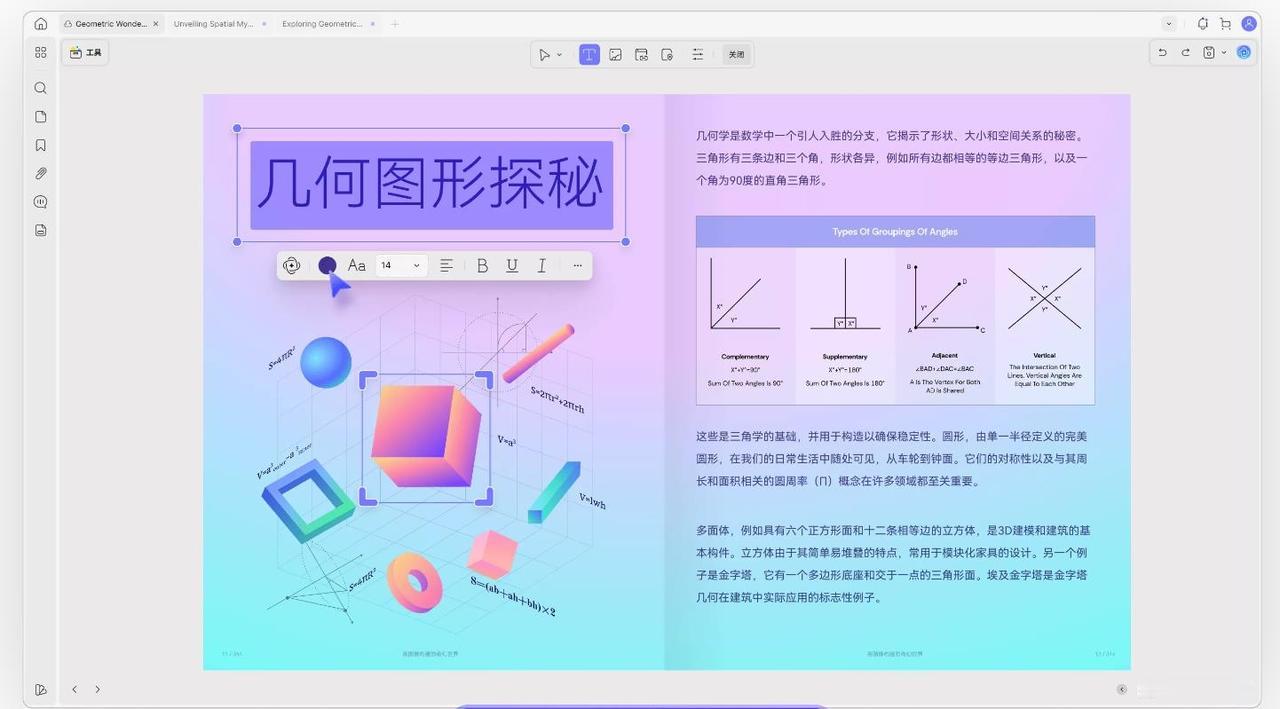Select the fourth edit tool, a page with a badge
This screenshot has width=1280, height=709.
(x=668, y=55)
